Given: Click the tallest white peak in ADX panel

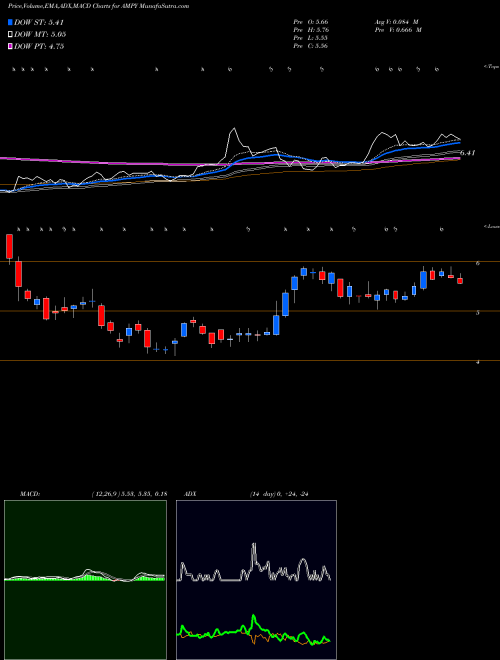Looking at the screenshot, I should 254,546.
